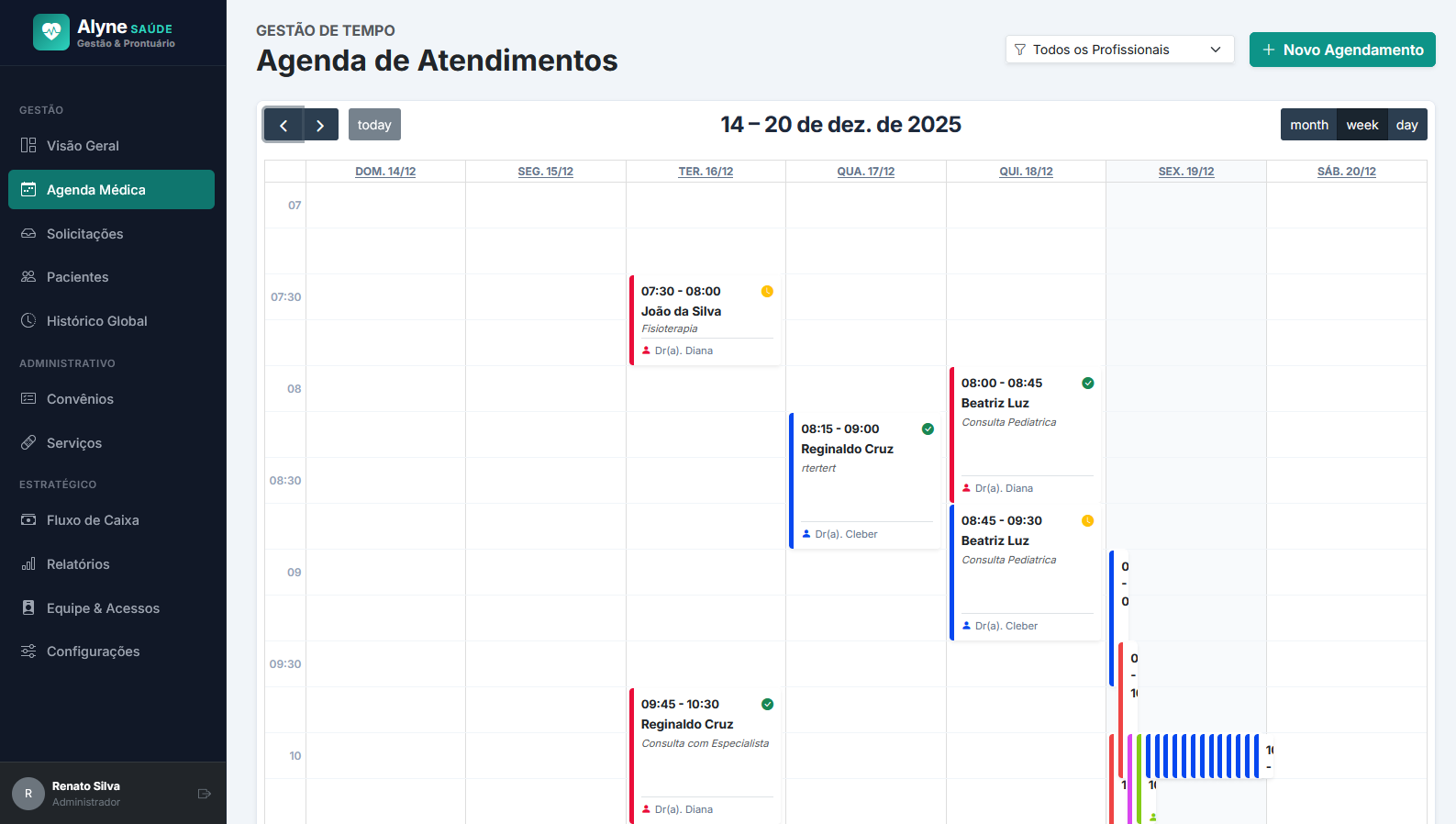Click the logout icon beside Renato Silva
Image resolution: width=1456 pixels, height=824 pixels.
pyautogui.click(x=205, y=794)
